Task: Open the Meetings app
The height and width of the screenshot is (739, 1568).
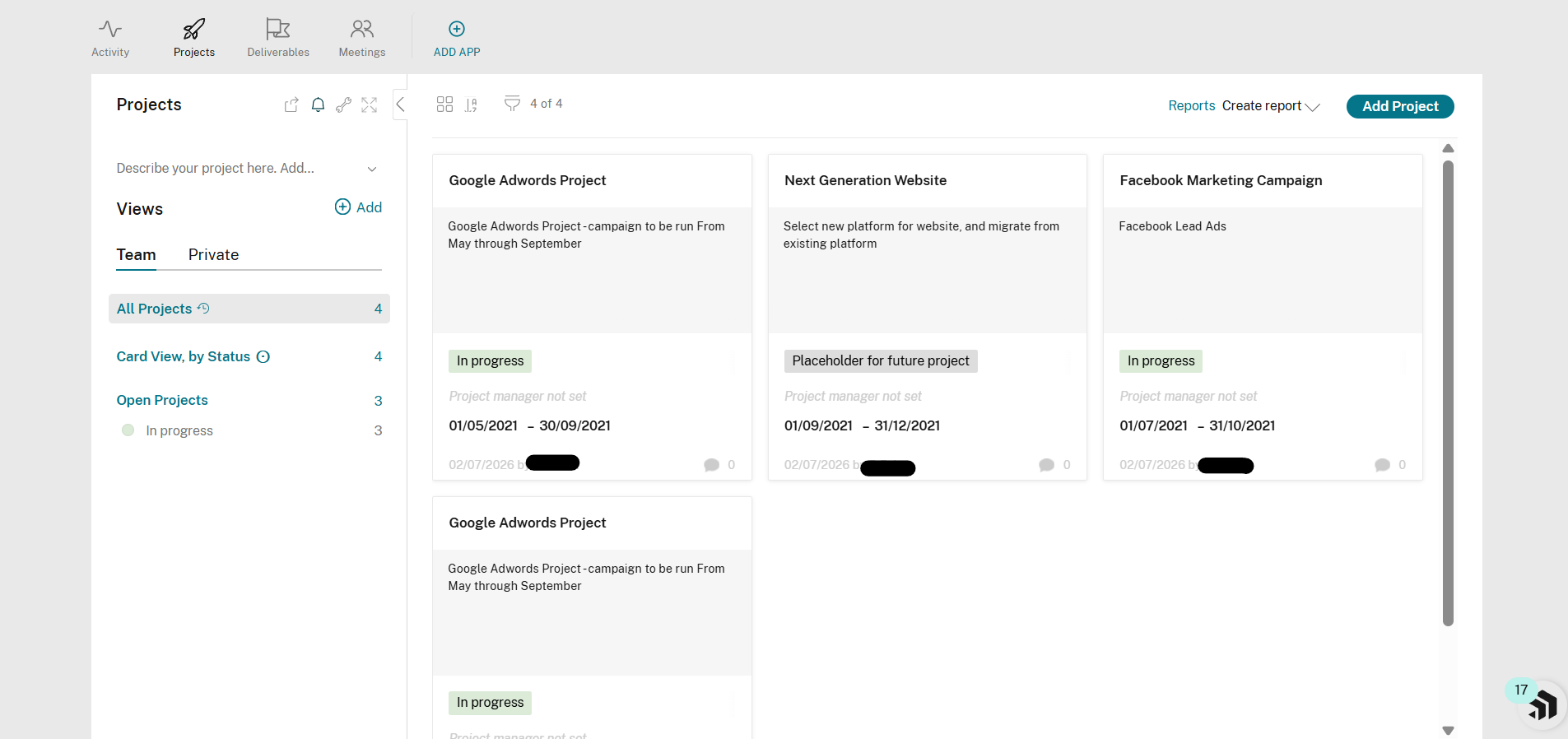Action: [x=362, y=38]
